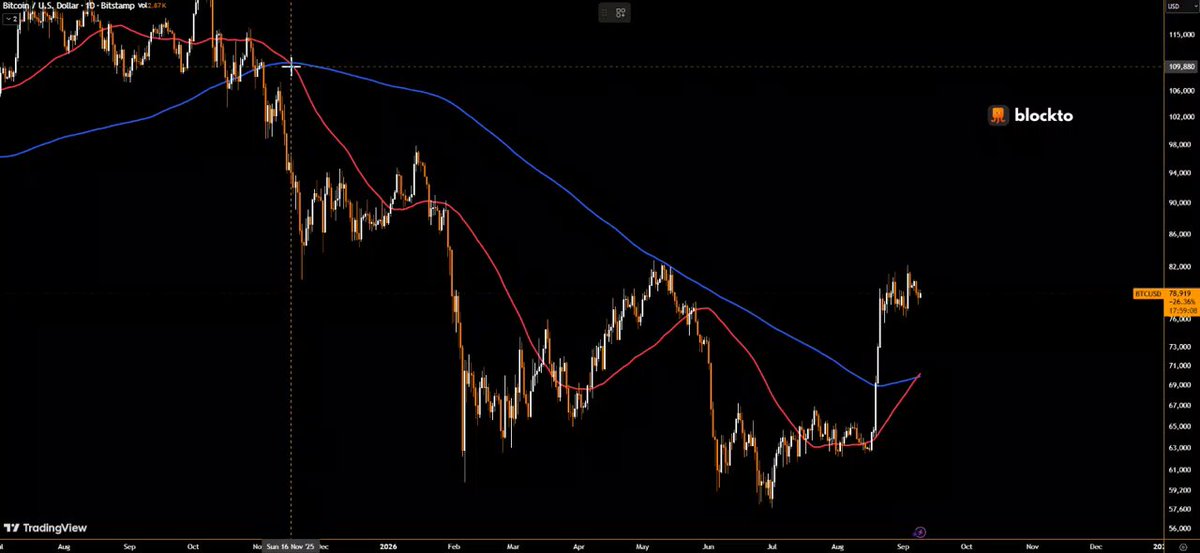Open chart settings gear on the time axis
Image resolution: width=1200 pixels, height=553 pixels.
click(1182, 547)
